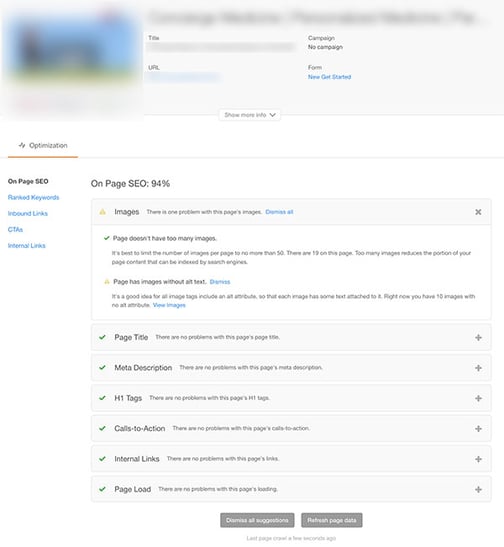Click the Internal Links row checkmark icon
504x547 pixels.
point(102,459)
